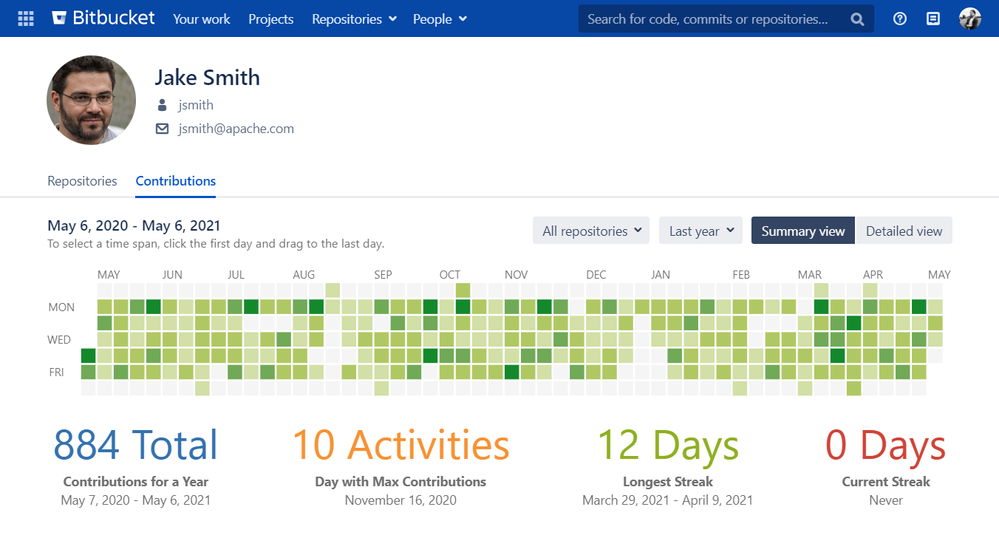Click the 10 Activities statistic
The image size is (999, 541).
pyautogui.click(x=401, y=444)
